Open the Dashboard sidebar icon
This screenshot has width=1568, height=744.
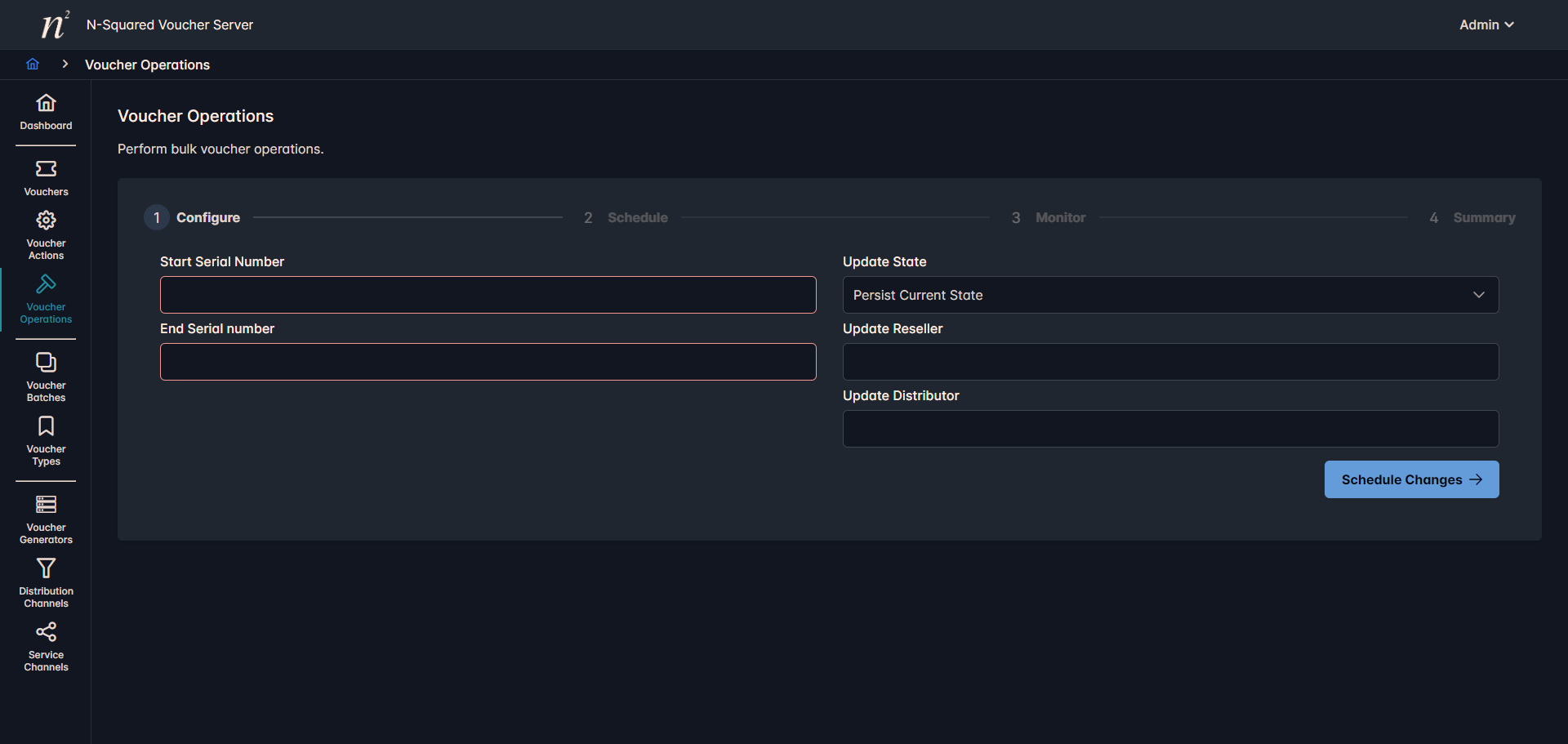point(46,103)
